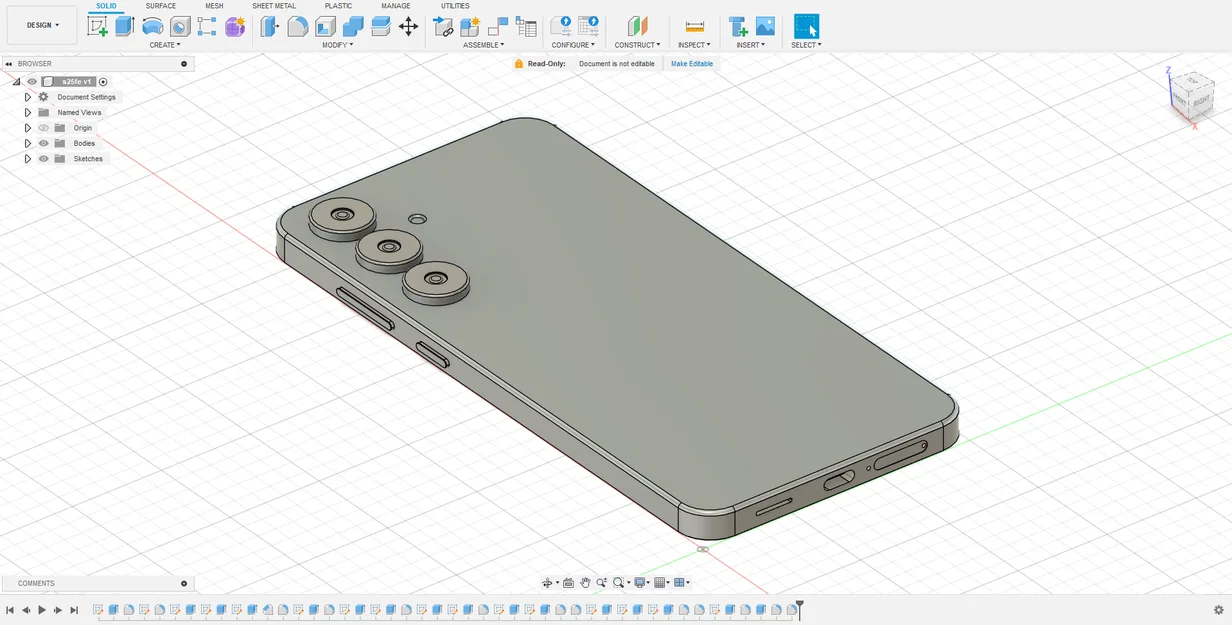The image size is (1232, 625).
Task: Expand the Document Settings node
Action: (28, 97)
